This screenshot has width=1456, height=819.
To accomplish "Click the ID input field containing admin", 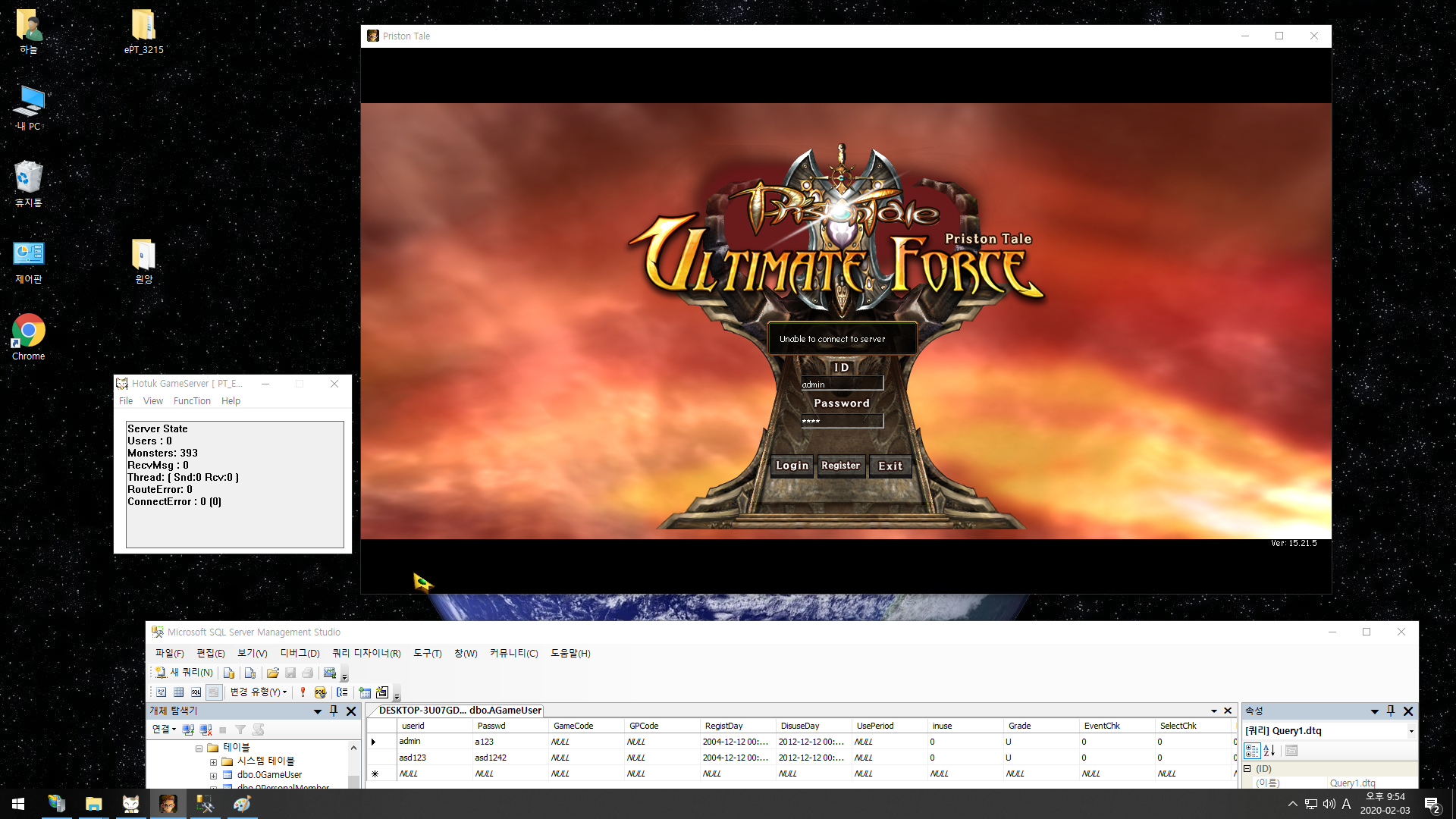I will tap(842, 384).
